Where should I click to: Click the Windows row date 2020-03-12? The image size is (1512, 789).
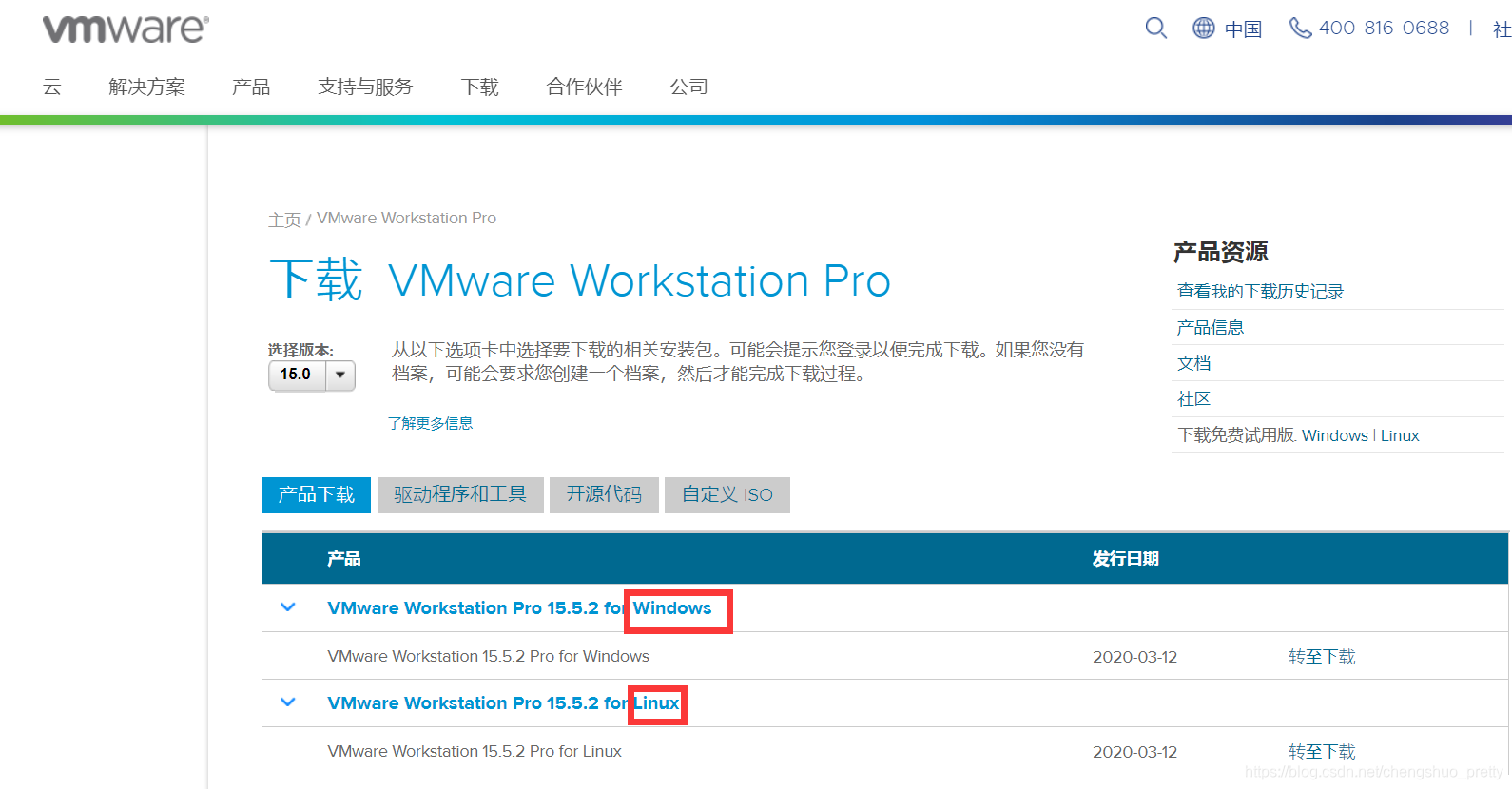(x=1134, y=657)
